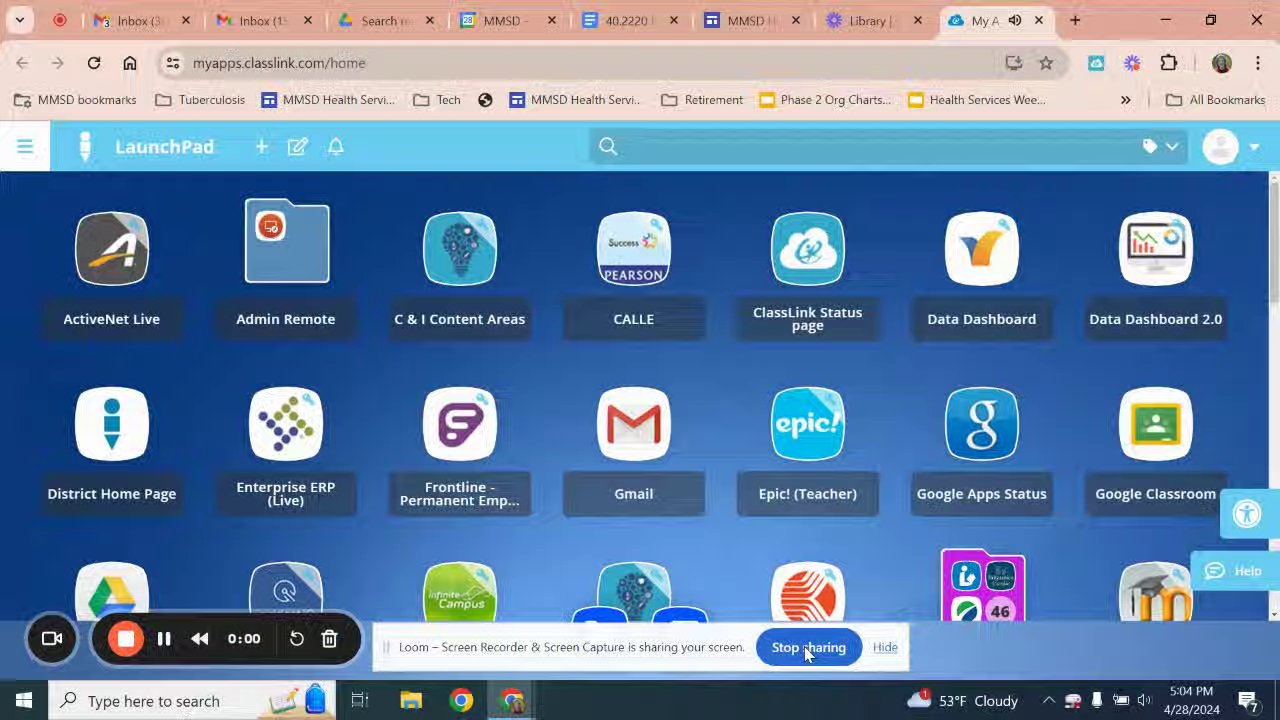Open the Windows Start menu
Viewport: 1280px width, 720px height.
tap(24, 701)
